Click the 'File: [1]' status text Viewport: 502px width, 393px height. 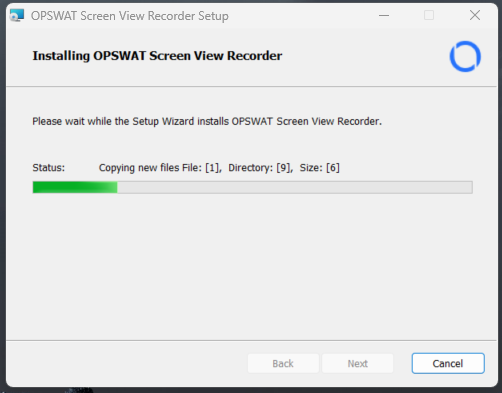[x=202, y=168]
